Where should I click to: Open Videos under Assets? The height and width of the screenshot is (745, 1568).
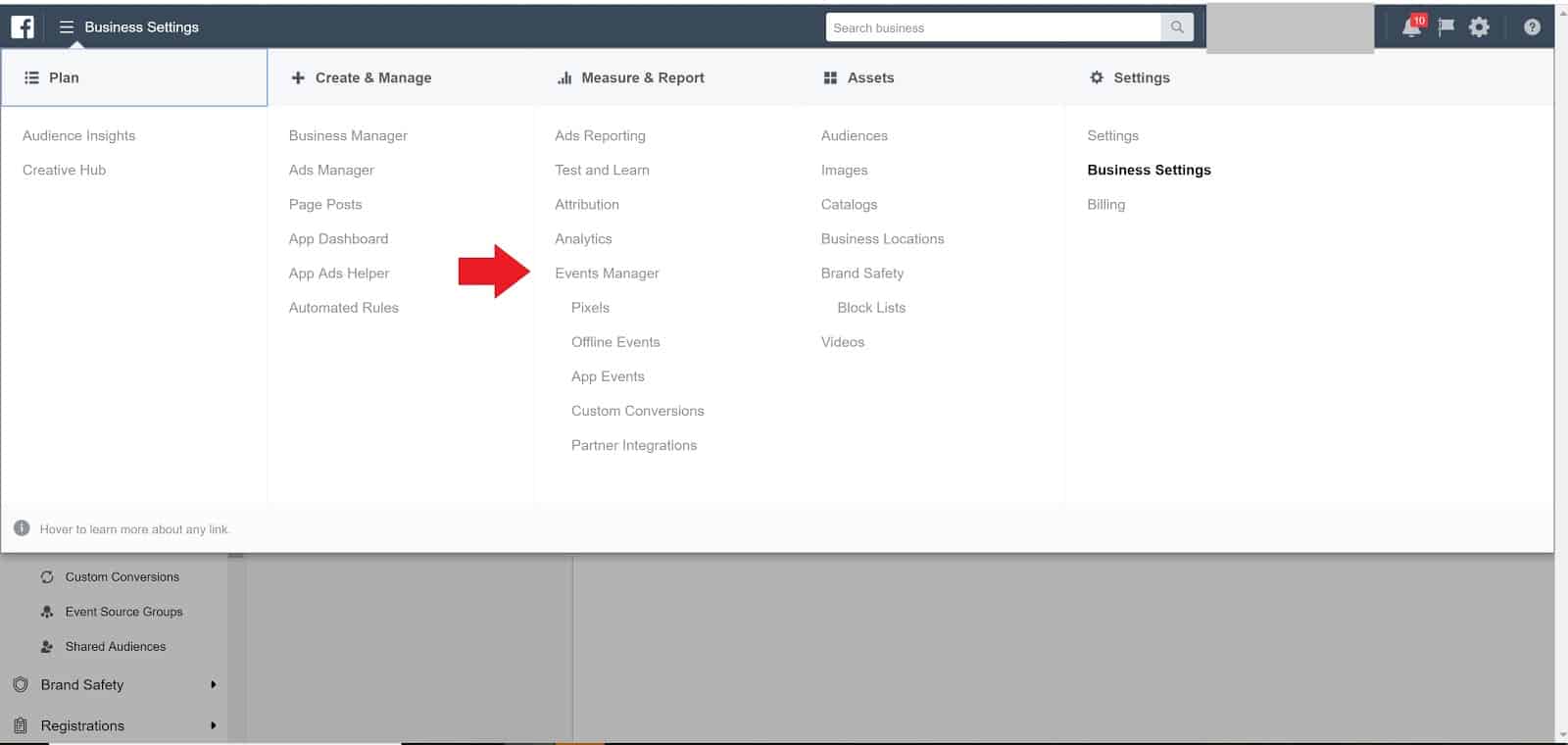(x=843, y=341)
